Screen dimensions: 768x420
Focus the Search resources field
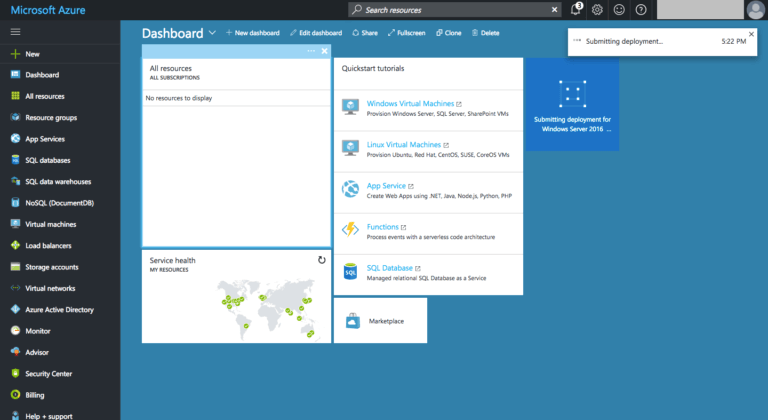tap(454, 10)
